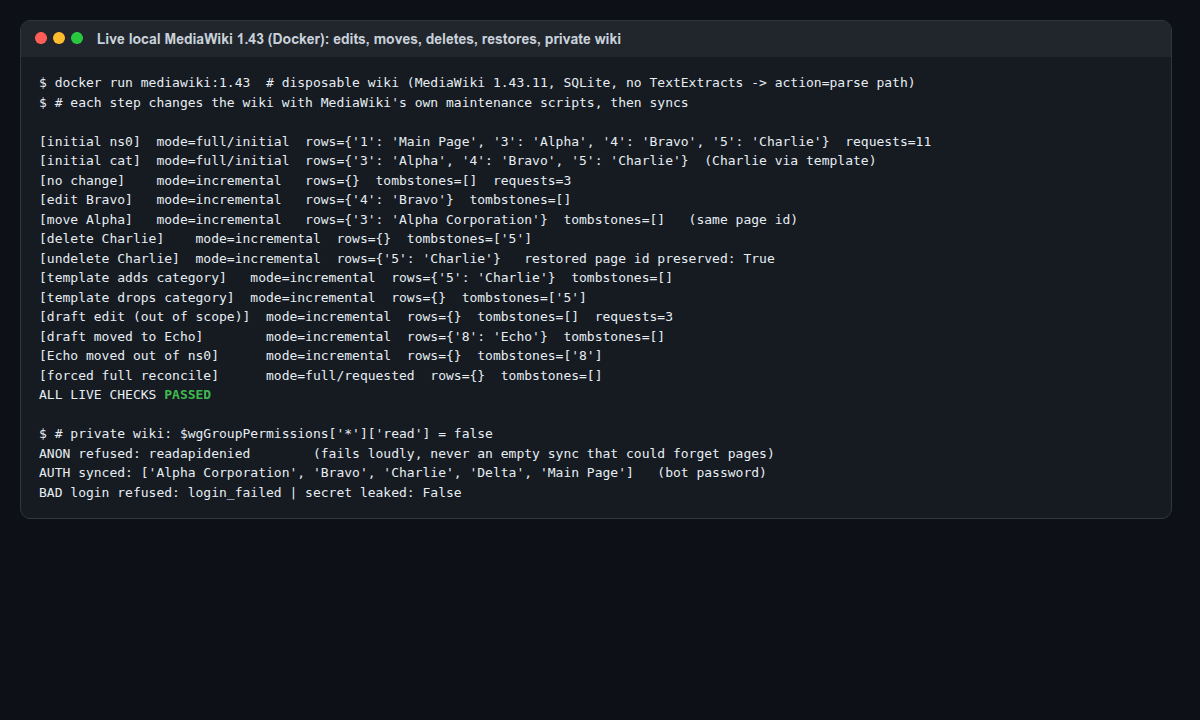
Task: Click the comment line 'each step changes the wiki'
Action: point(363,102)
